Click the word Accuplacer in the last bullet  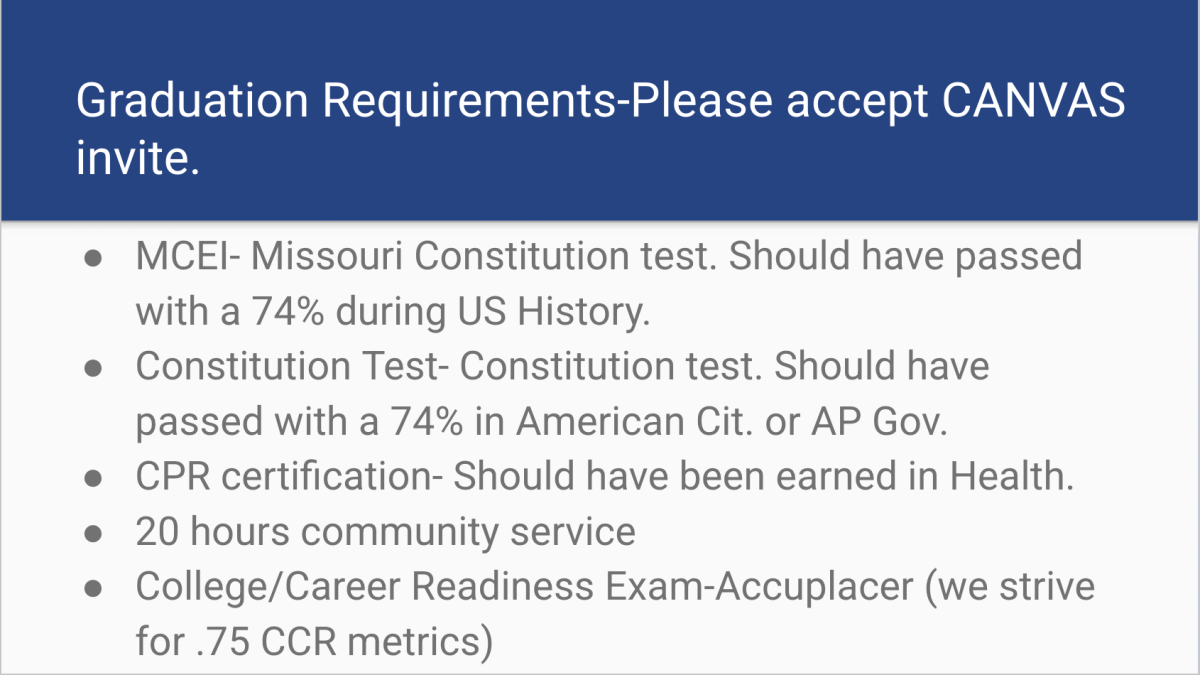tap(812, 587)
